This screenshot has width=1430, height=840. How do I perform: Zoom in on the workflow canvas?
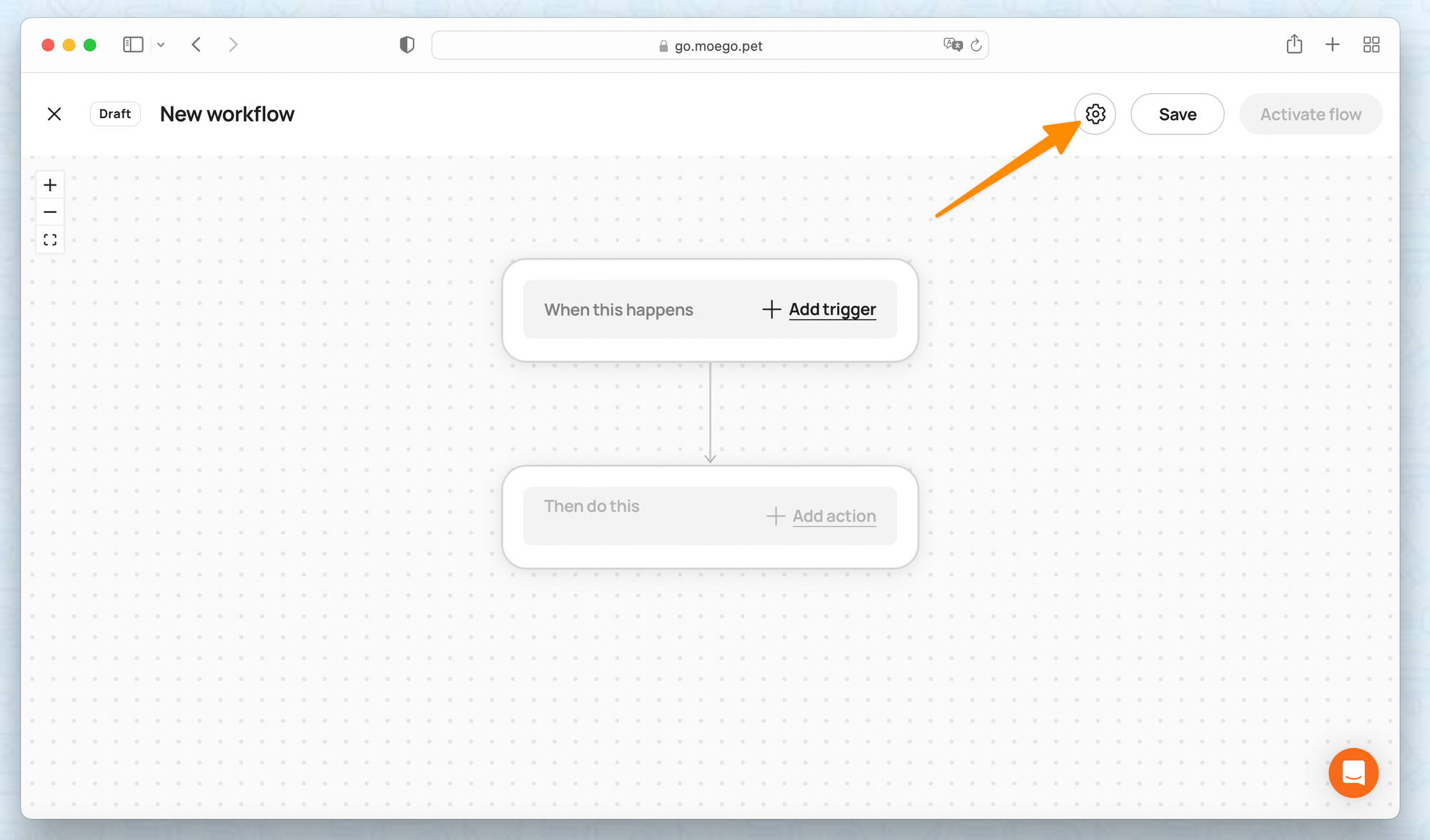pos(50,185)
